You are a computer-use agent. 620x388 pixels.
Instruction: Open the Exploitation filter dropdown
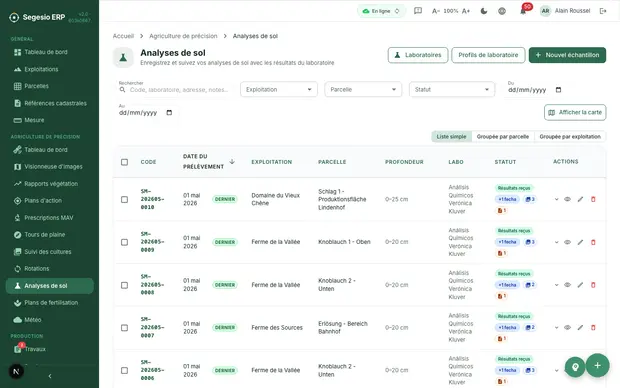pos(279,89)
